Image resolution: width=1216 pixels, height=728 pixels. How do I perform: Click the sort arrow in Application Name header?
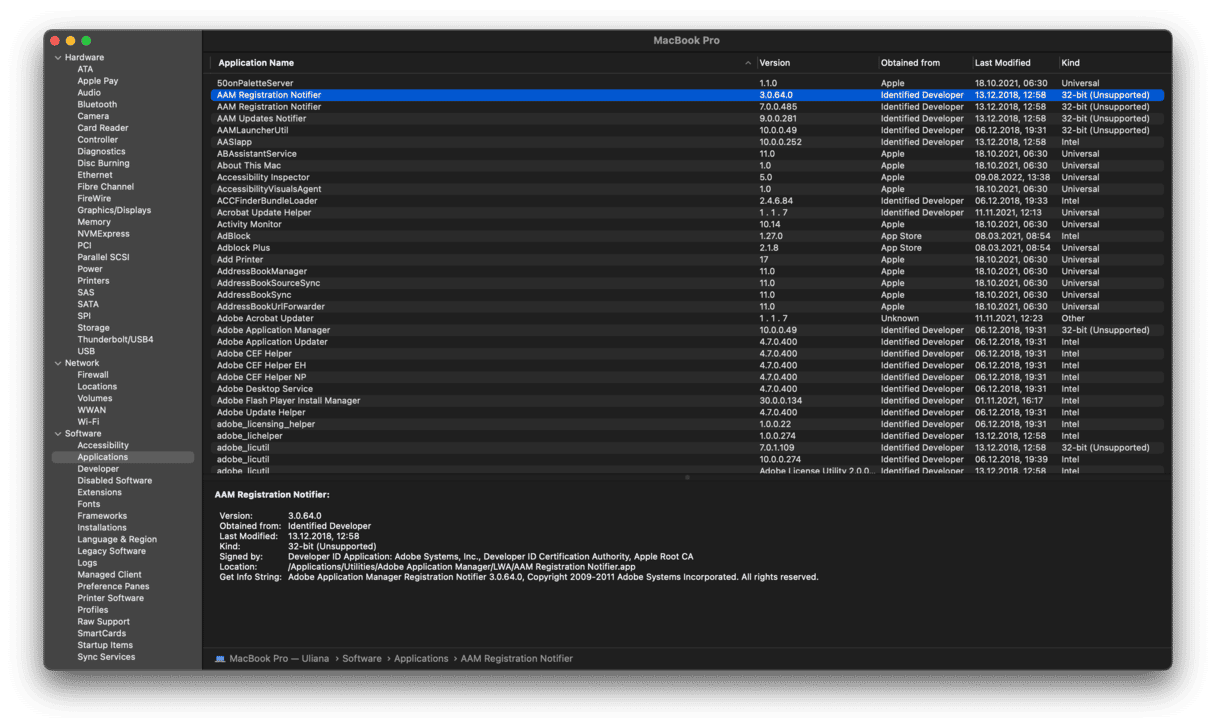click(x=748, y=63)
